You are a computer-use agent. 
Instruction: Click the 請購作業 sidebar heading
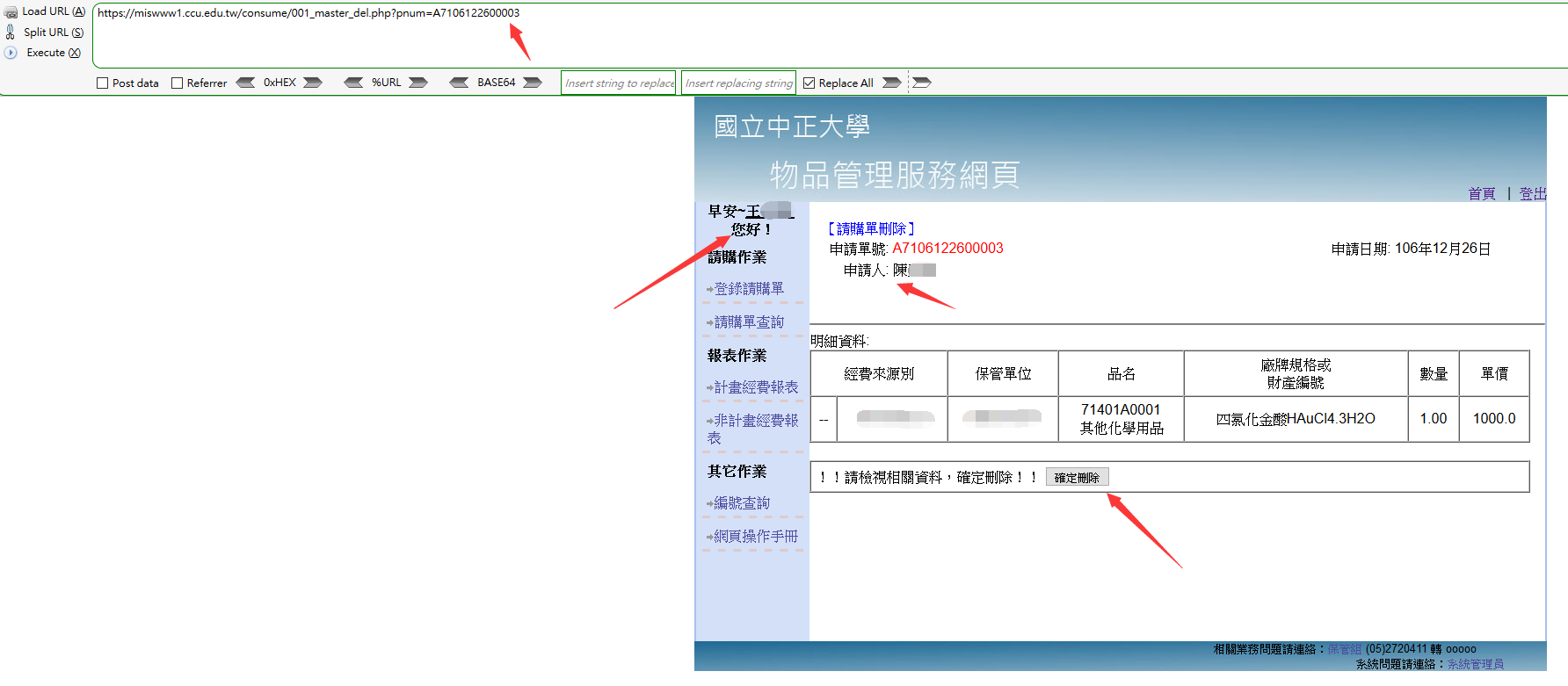[737, 257]
